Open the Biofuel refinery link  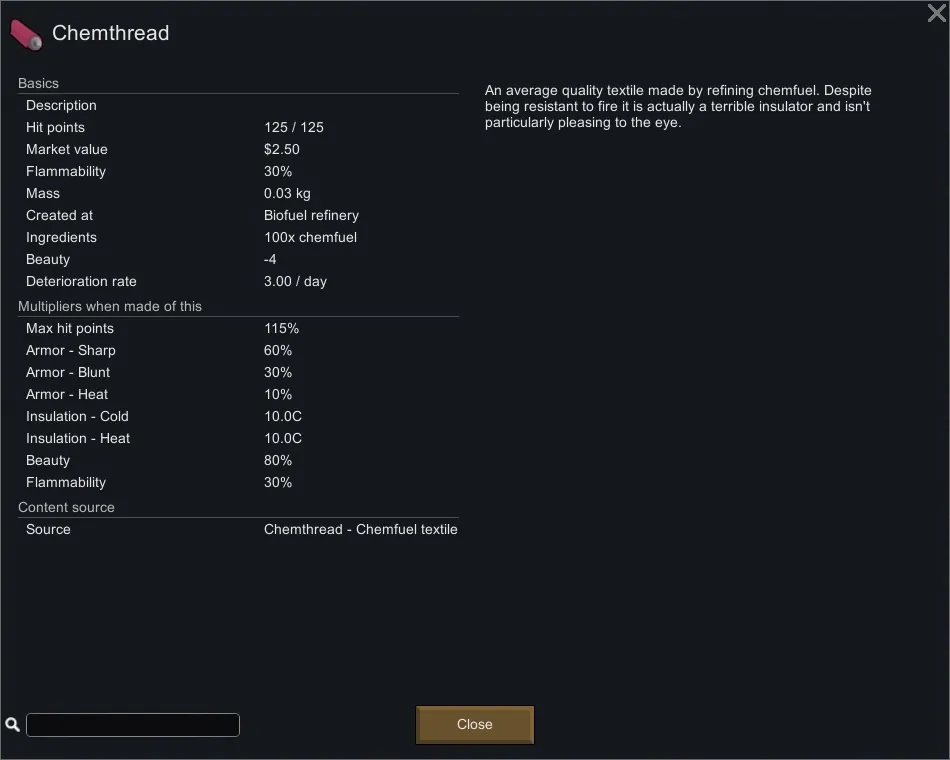311,215
